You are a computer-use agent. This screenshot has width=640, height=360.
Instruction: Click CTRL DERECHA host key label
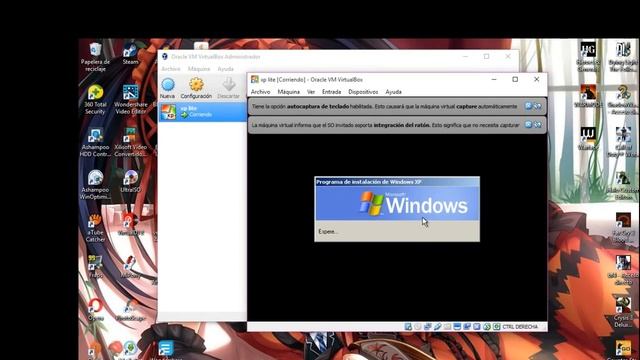(x=520, y=327)
